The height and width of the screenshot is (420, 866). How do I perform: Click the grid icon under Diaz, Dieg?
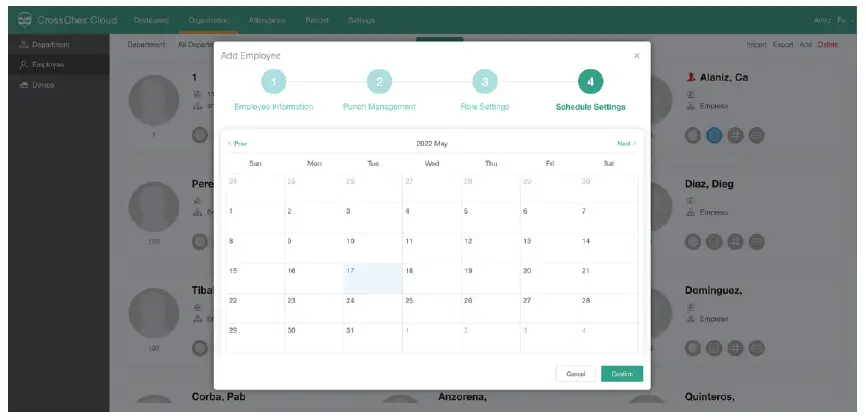735,242
